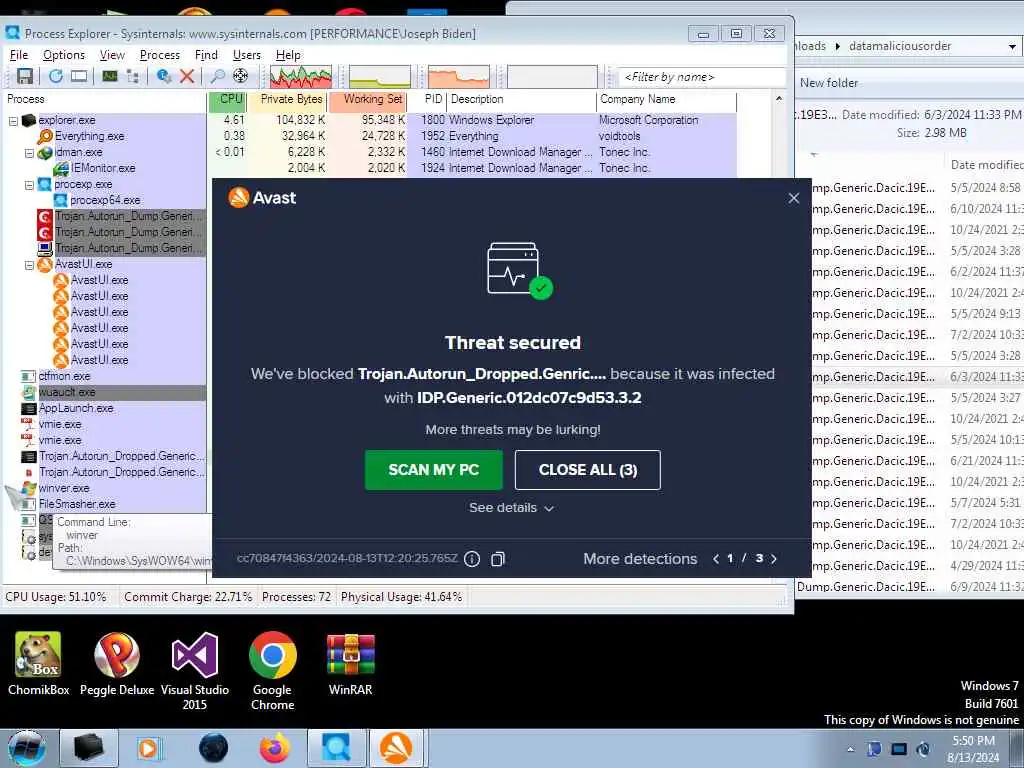Open the physical memory mini graph

click(x=459, y=76)
